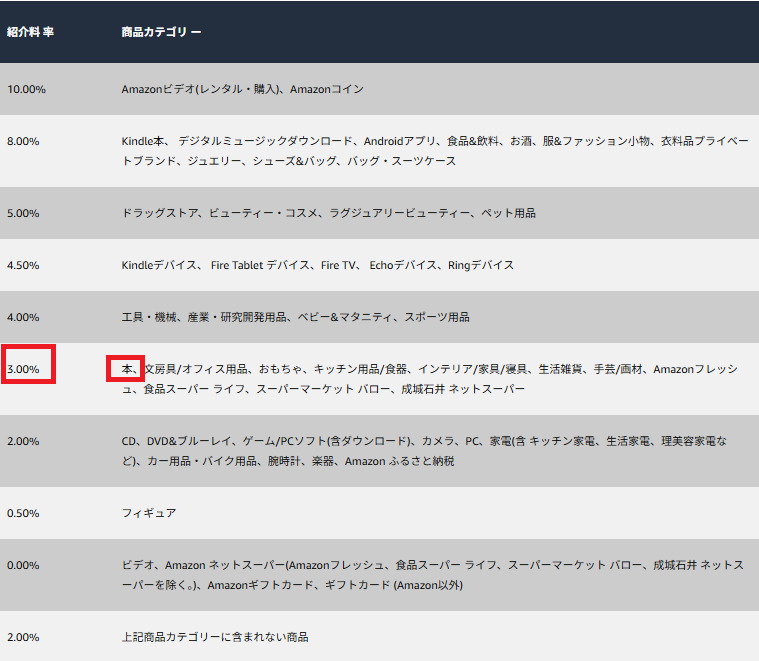Click the 2.00% rate beside CD、DVD row
This screenshot has height=661, width=759.
click(23, 441)
